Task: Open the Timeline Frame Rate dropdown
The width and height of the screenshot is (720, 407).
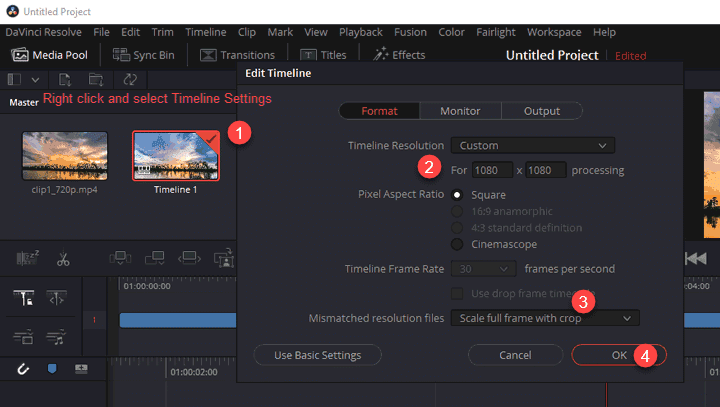Action: click(x=484, y=269)
